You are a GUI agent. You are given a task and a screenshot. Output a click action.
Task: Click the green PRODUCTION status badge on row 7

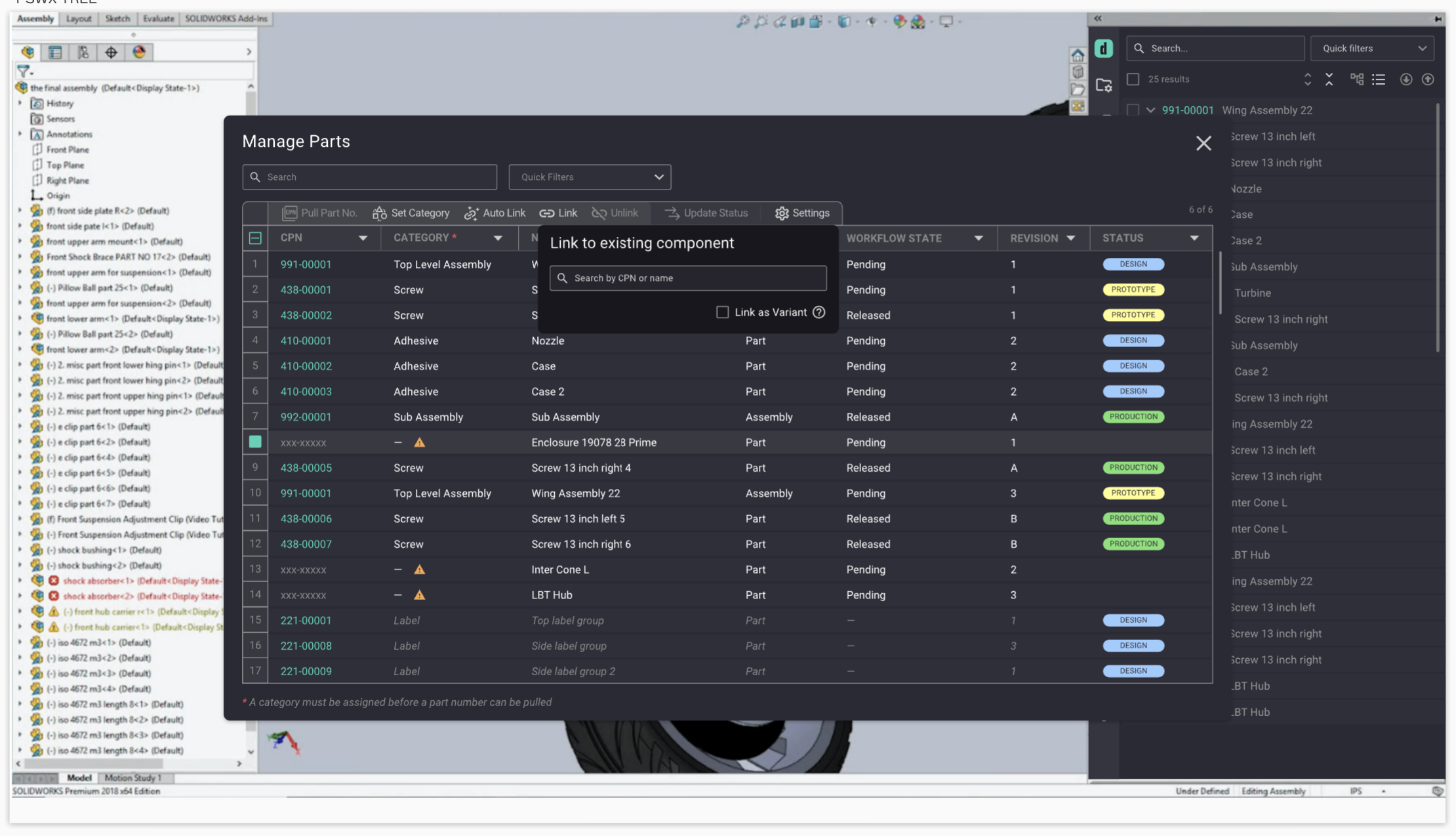coord(1133,416)
